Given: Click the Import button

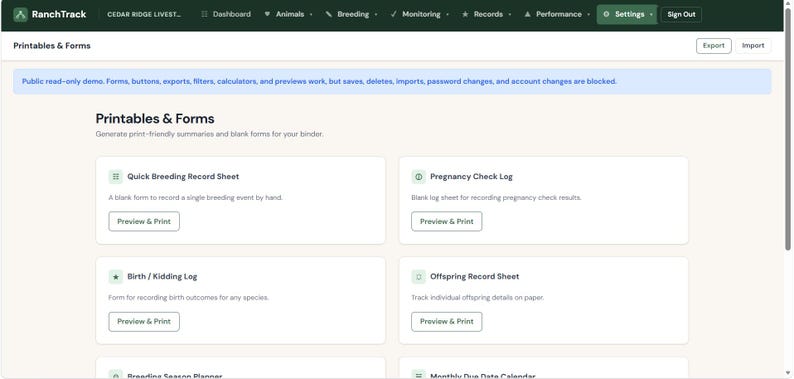Looking at the screenshot, I should [753, 46].
